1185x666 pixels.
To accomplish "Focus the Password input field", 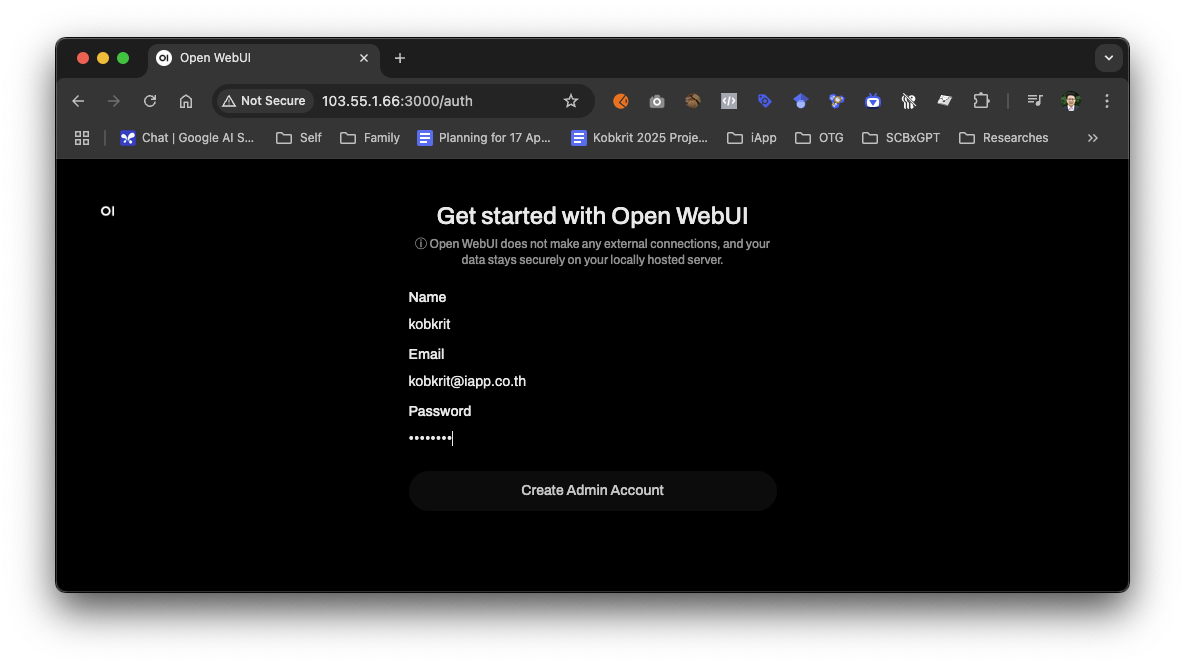I will [592, 438].
